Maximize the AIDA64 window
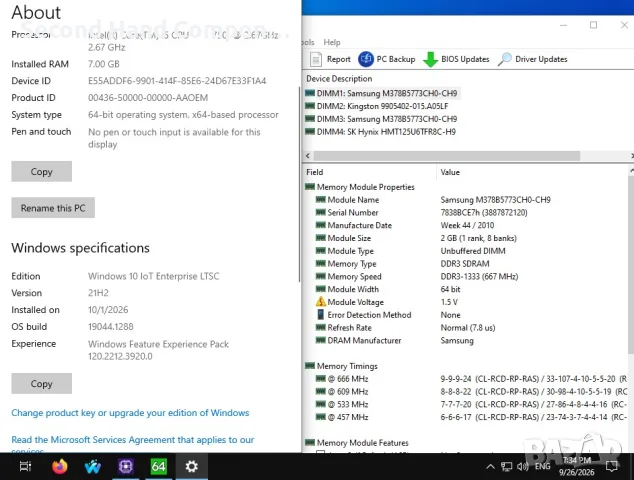The image size is (634, 480). coord(593,25)
